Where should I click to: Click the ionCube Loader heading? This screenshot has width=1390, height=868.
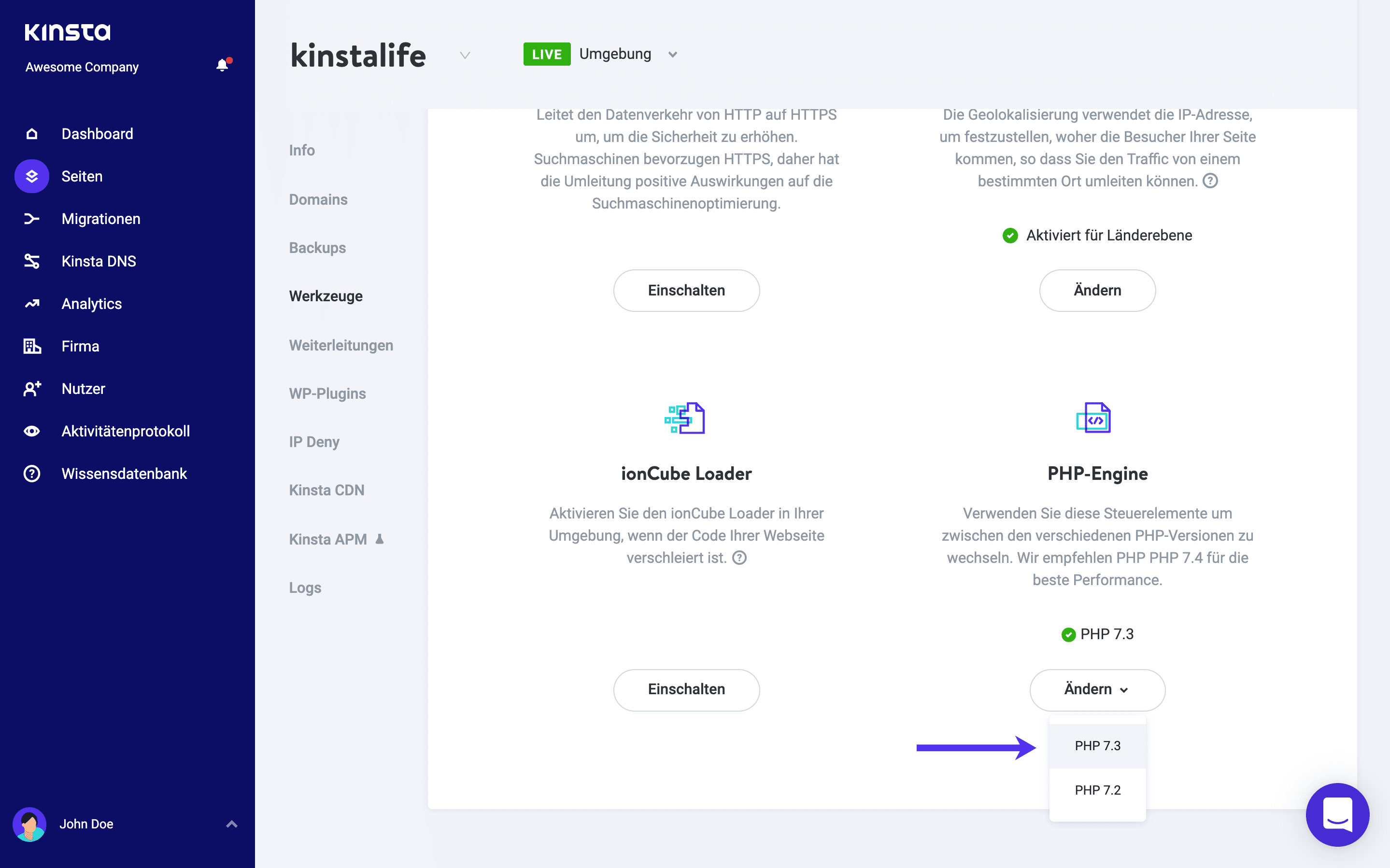(x=686, y=474)
